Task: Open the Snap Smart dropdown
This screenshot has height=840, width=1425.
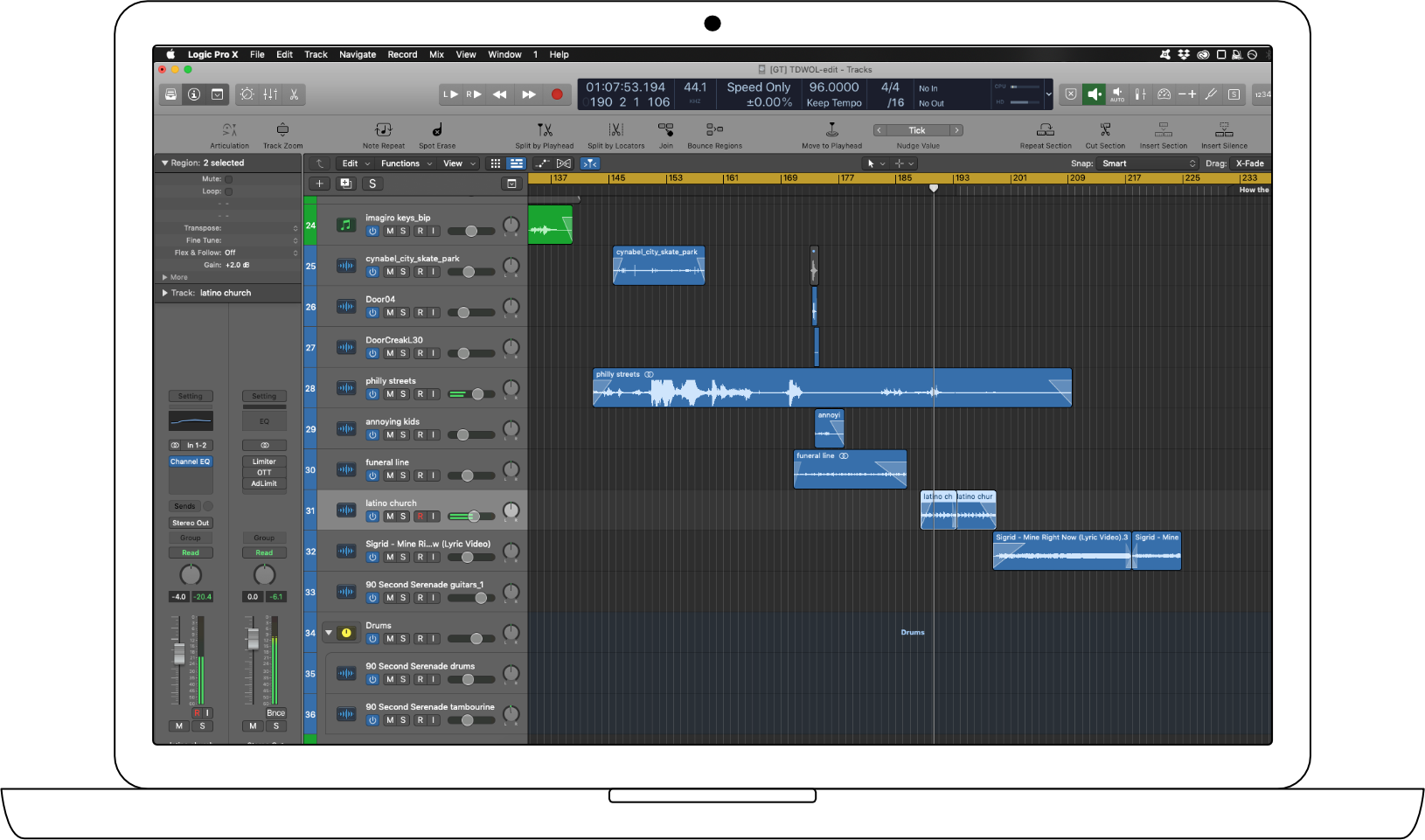Action: tap(1149, 163)
